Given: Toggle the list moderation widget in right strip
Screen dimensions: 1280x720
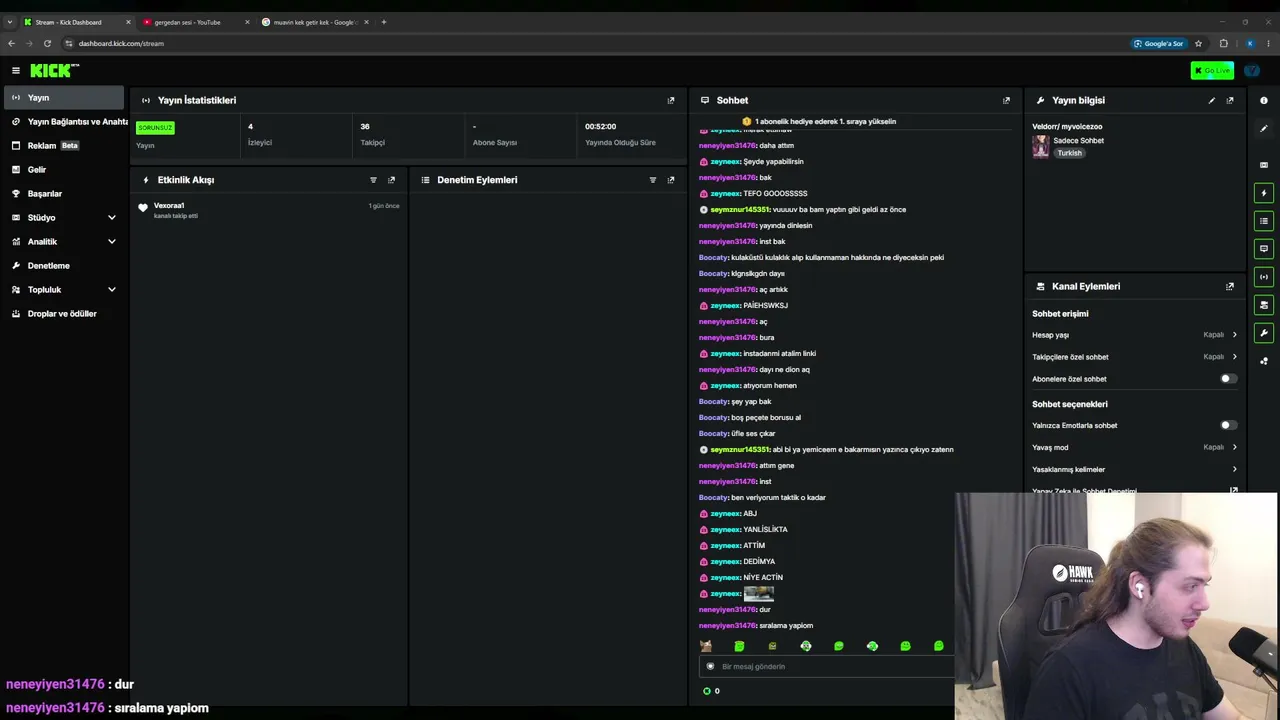Looking at the screenshot, I should click(x=1264, y=221).
